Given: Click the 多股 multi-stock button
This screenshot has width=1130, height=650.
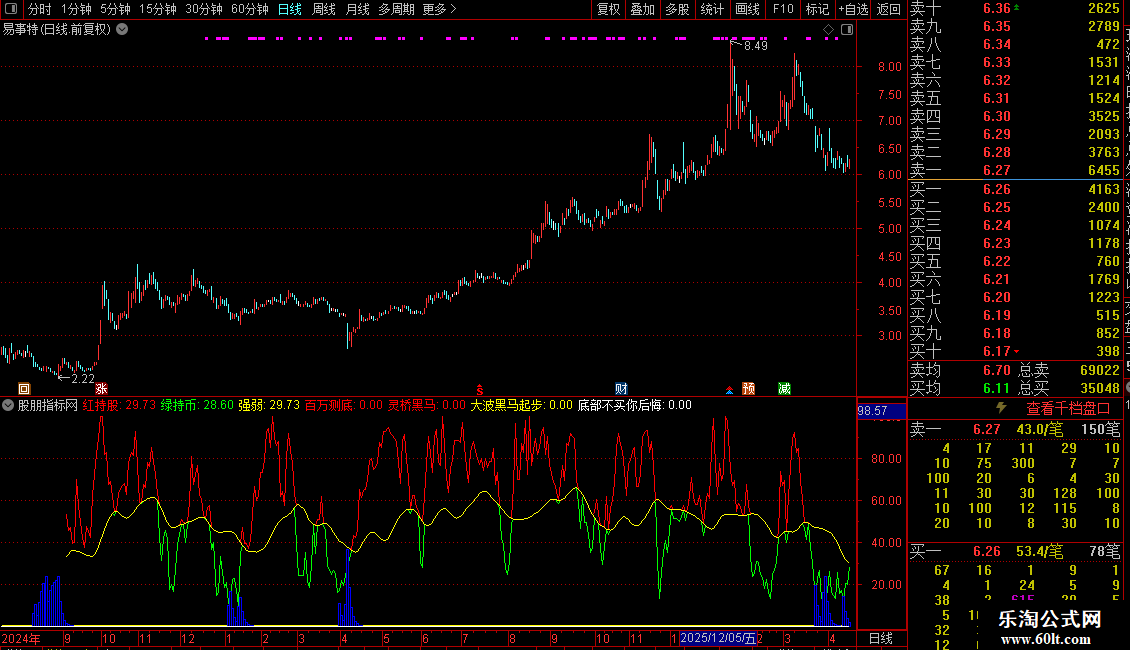Looking at the screenshot, I should coord(677,9).
